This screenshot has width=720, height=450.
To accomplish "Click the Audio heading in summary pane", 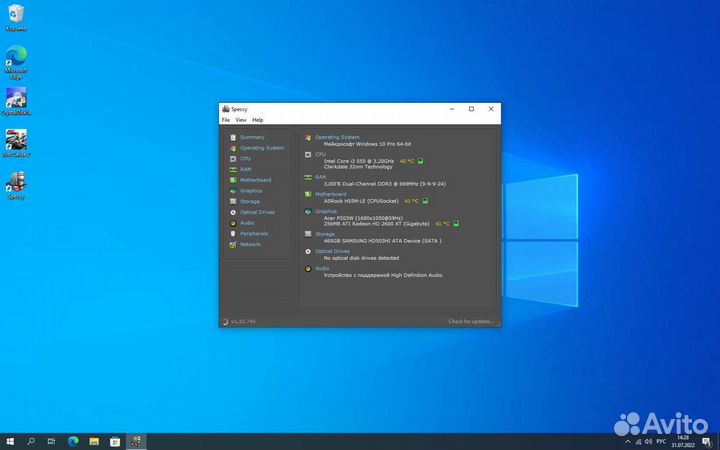I will (322, 268).
